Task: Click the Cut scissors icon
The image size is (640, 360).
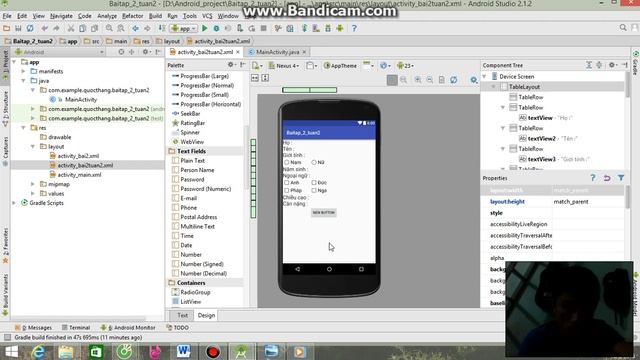Action: click(x=71, y=28)
